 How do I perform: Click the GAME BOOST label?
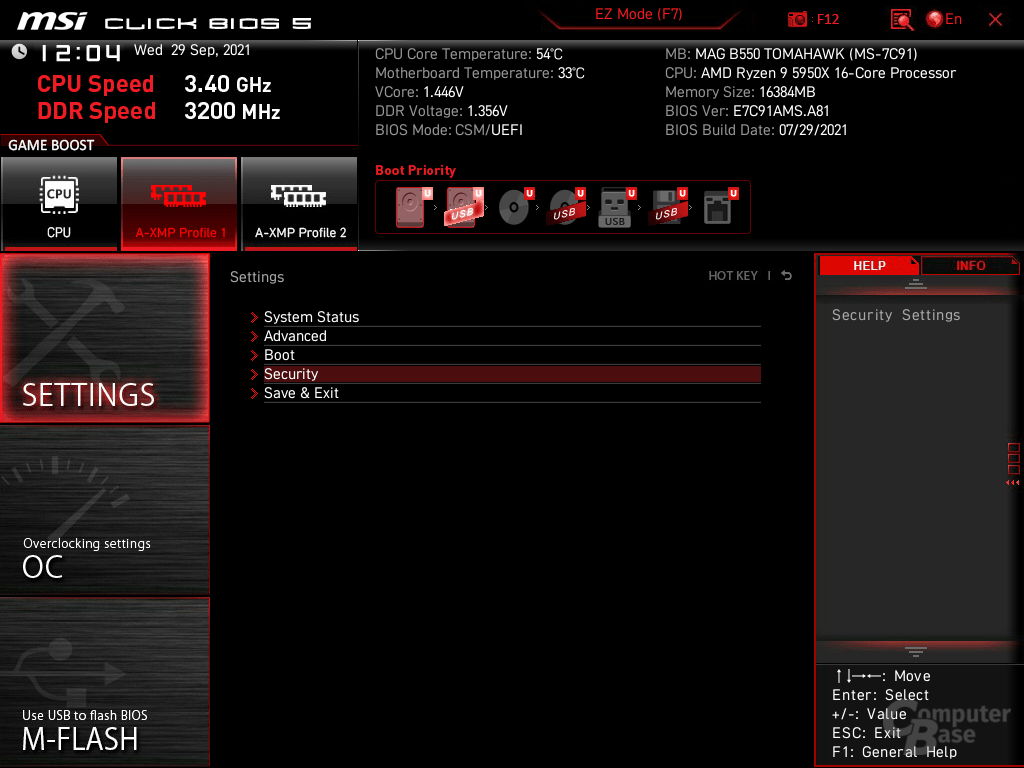(51, 145)
